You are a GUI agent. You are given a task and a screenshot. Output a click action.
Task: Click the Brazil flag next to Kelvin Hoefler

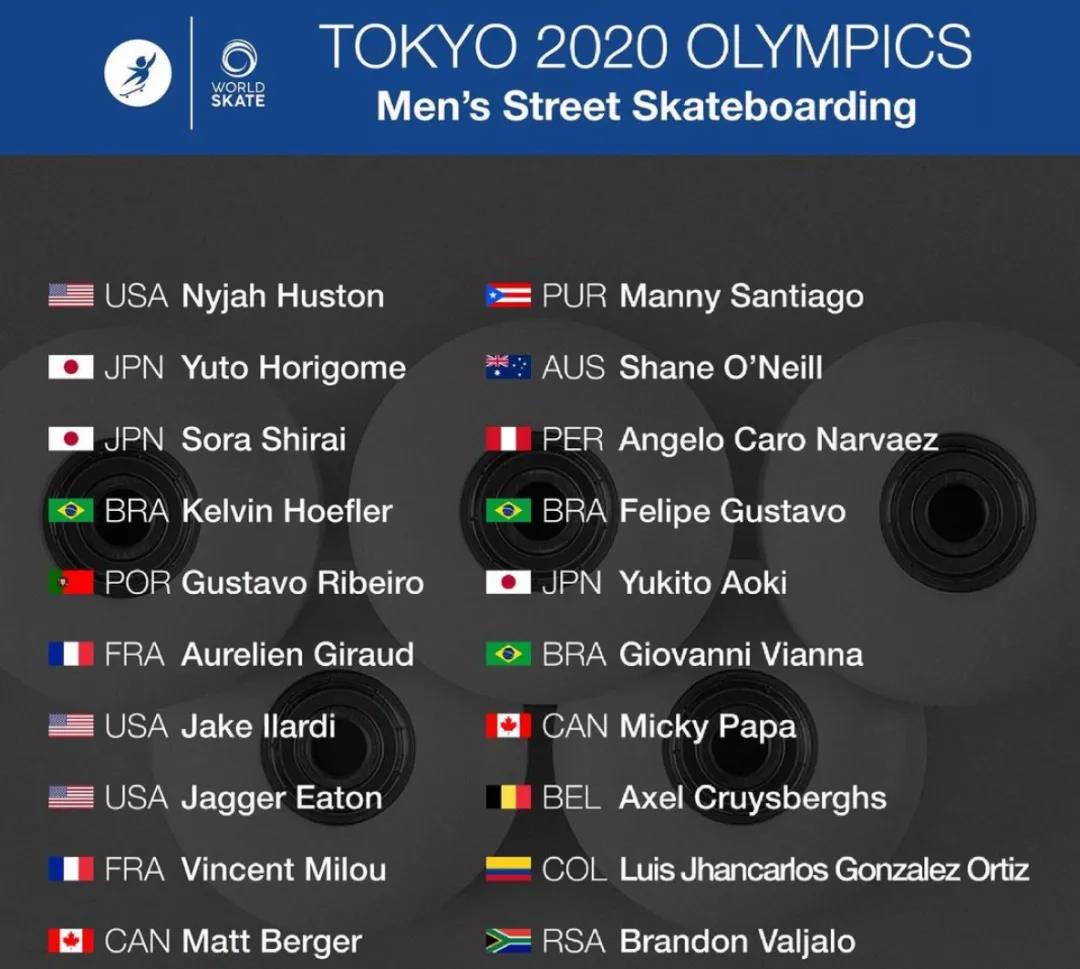click(x=71, y=511)
